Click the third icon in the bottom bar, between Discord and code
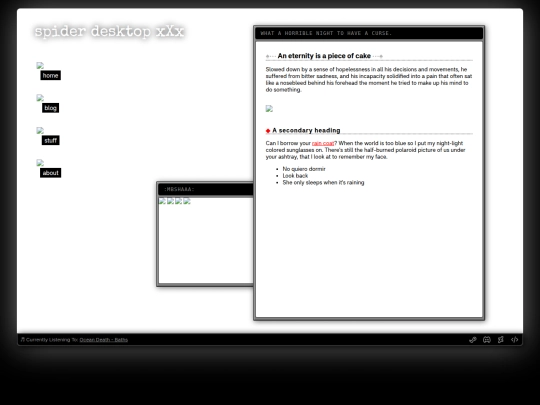This screenshot has height=405, width=540. pyautogui.click(x=501, y=340)
